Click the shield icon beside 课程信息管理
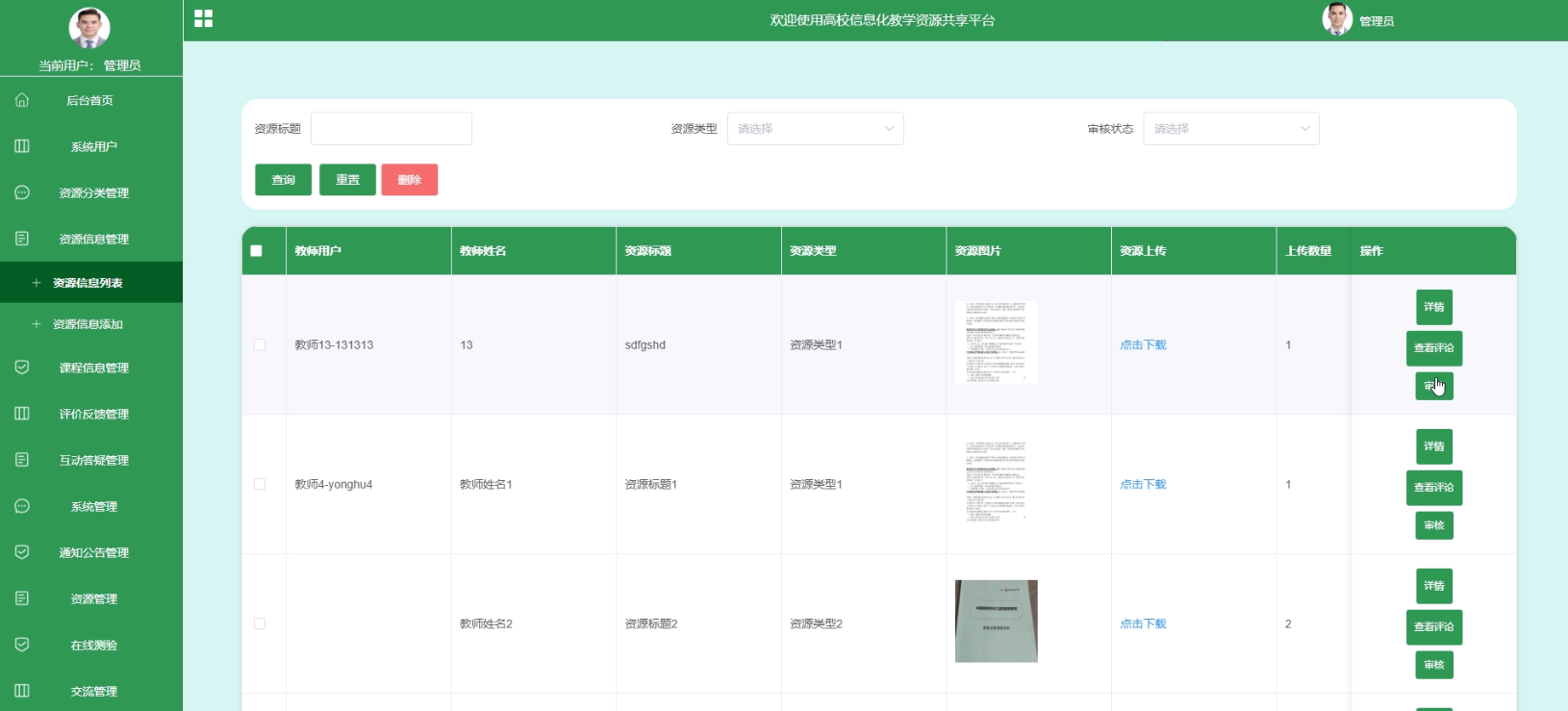Screen dimensions: 1568x711 coord(22,368)
